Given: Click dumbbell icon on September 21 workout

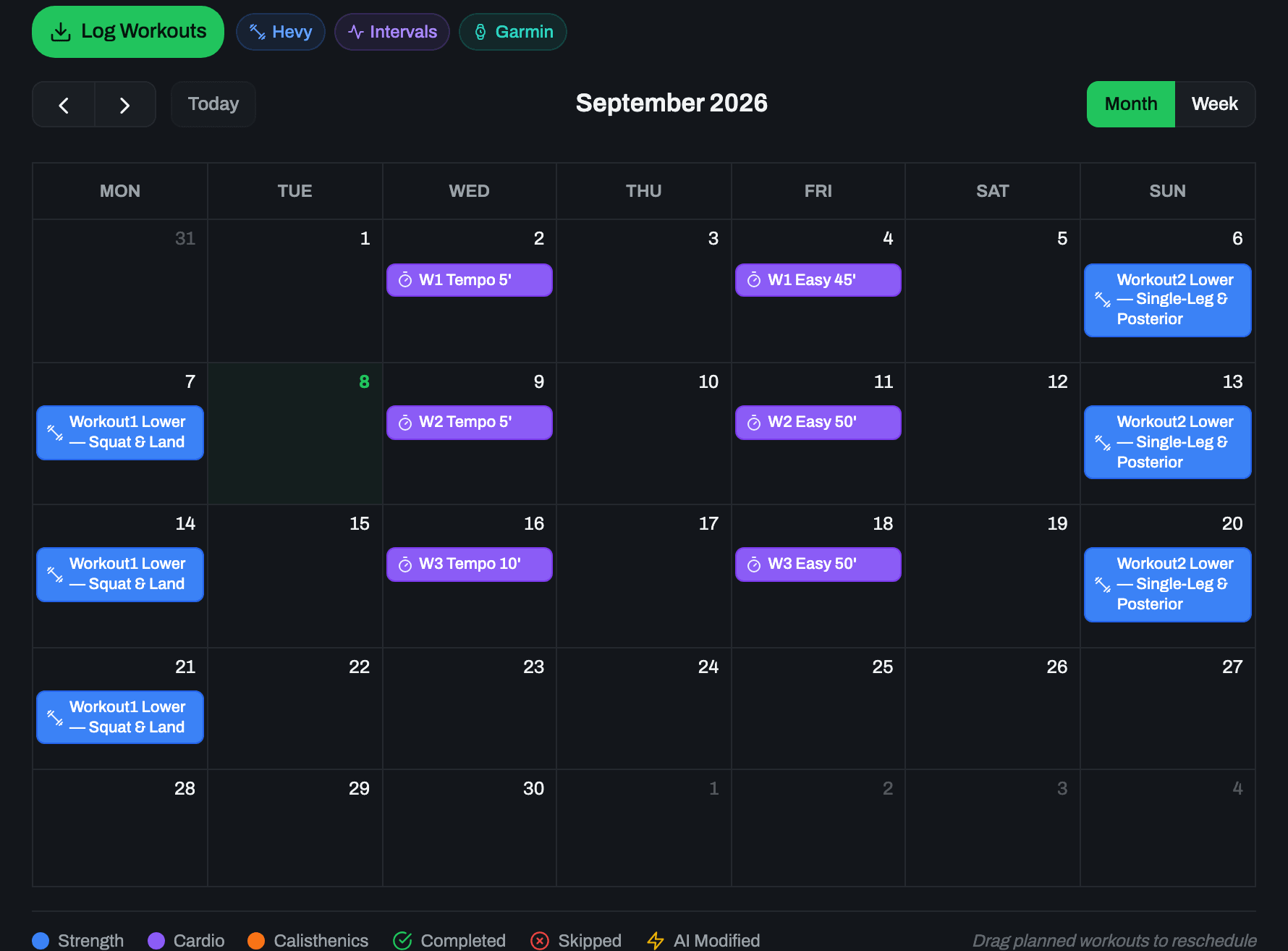Looking at the screenshot, I should [55, 717].
